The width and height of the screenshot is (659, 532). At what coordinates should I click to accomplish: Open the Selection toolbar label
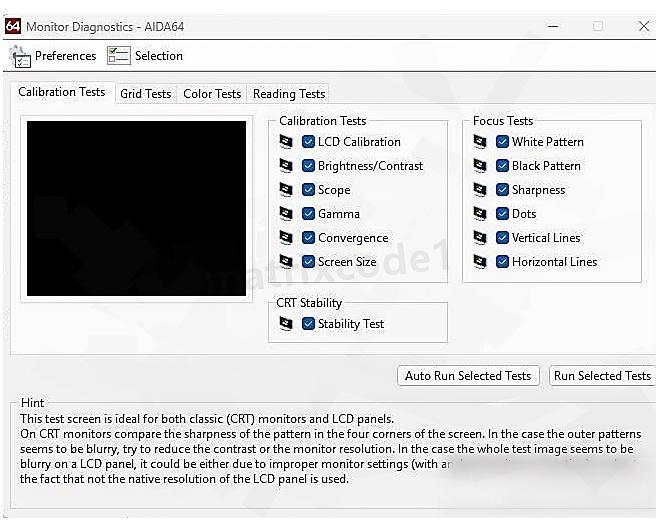tap(159, 56)
